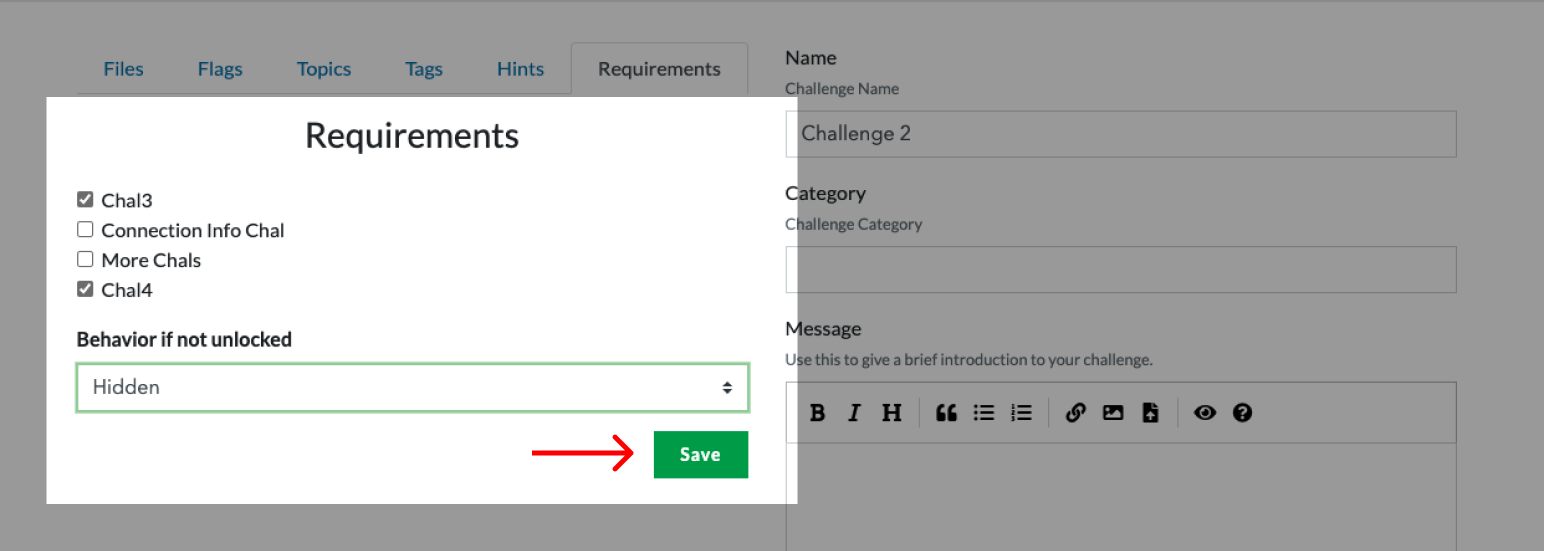The width and height of the screenshot is (1544, 551).
Task: Enable the More Chals checkbox
Action: click(x=85, y=260)
